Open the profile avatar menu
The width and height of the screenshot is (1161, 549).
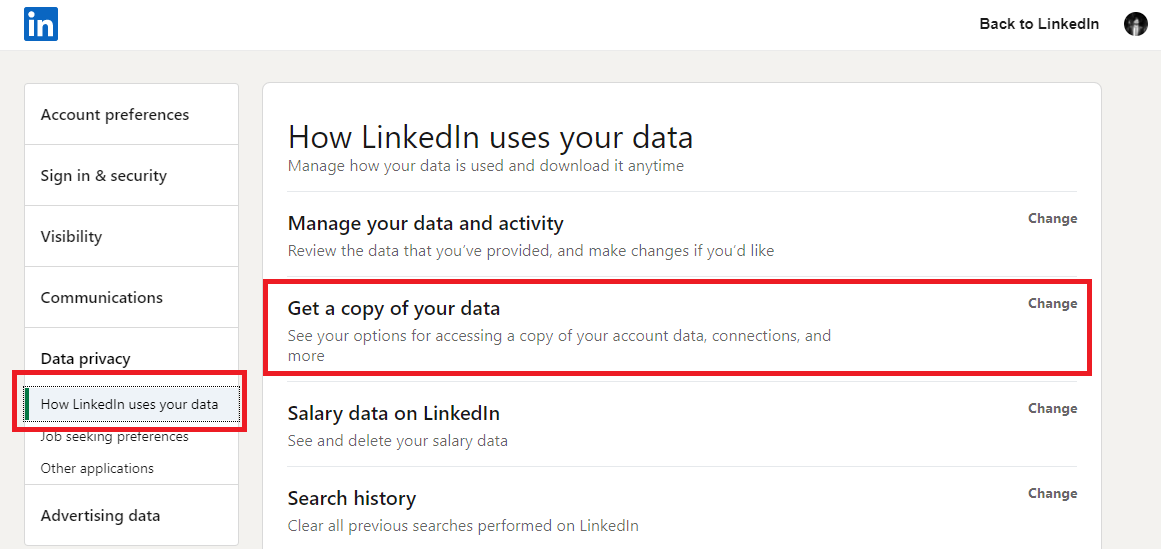pos(1135,24)
